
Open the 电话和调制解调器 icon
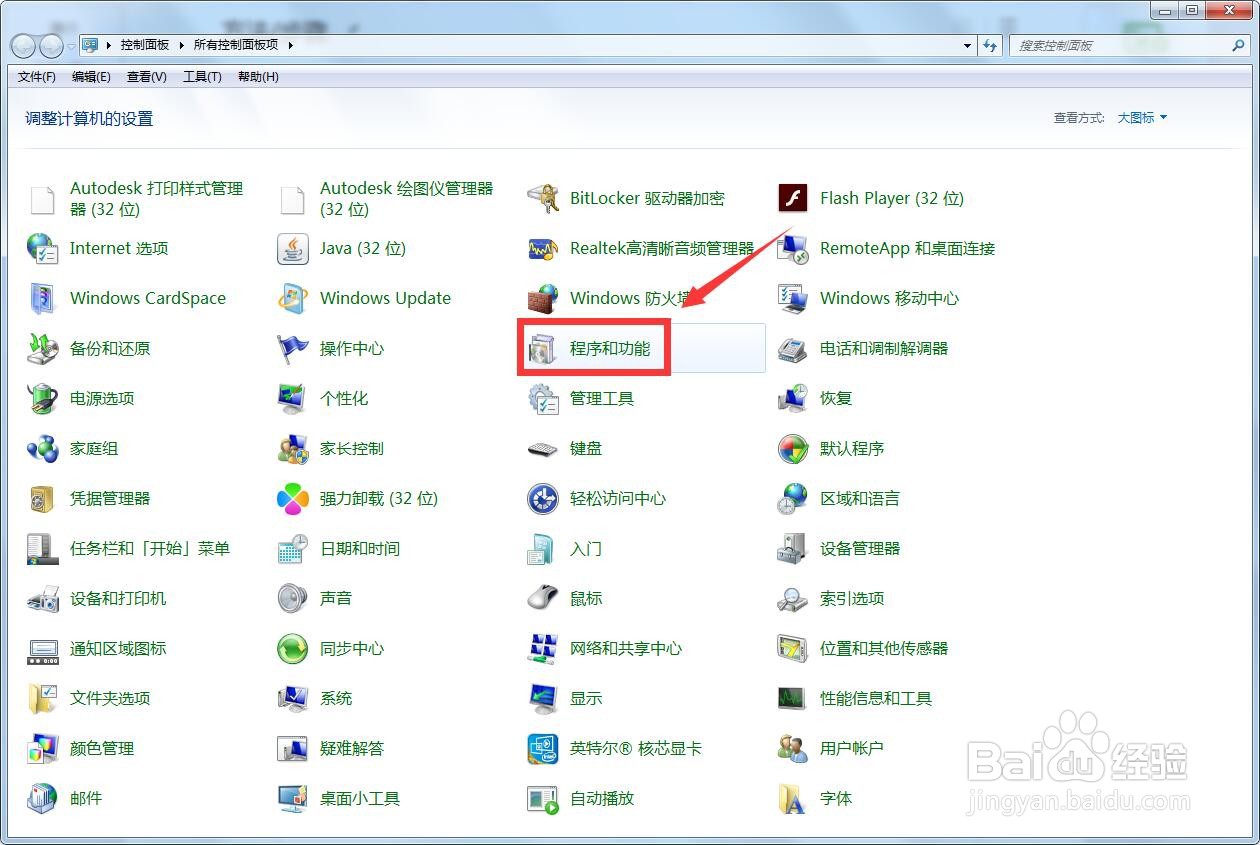pos(793,348)
